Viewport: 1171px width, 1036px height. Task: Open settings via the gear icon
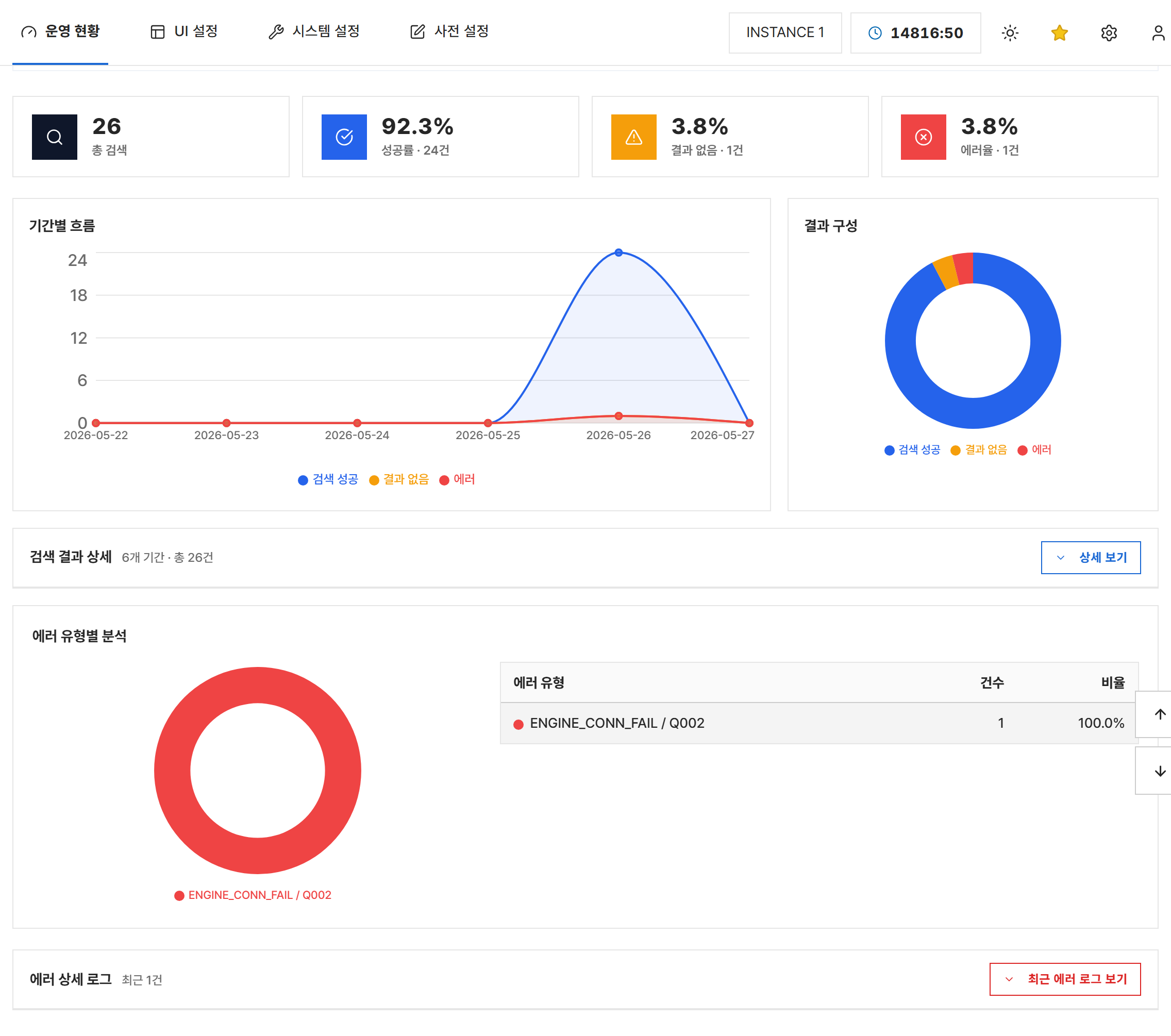[x=1109, y=32]
